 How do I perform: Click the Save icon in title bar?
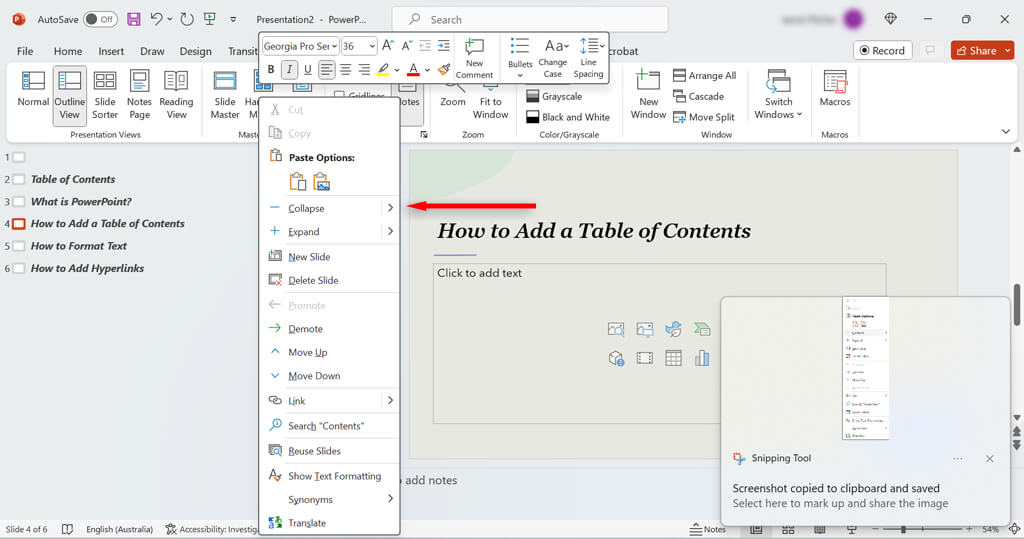click(x=132, y=19)
